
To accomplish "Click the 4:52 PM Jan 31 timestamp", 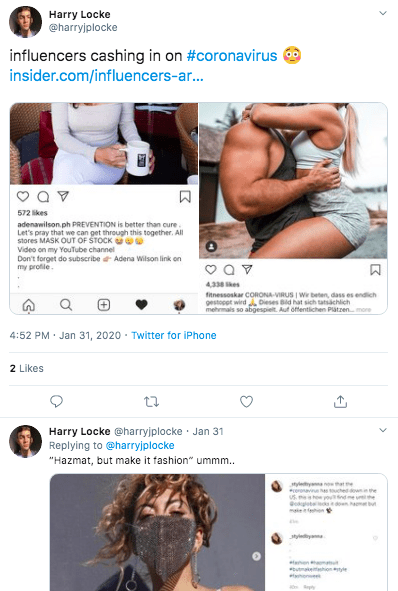I will coord(65,335).
